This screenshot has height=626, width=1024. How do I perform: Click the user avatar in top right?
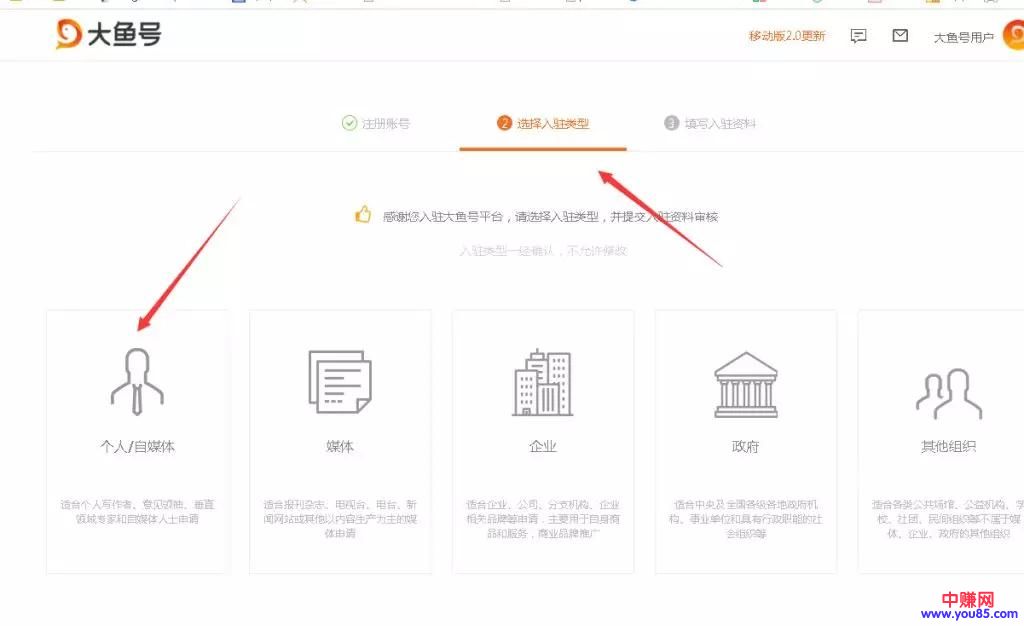tap(1011, 37)
